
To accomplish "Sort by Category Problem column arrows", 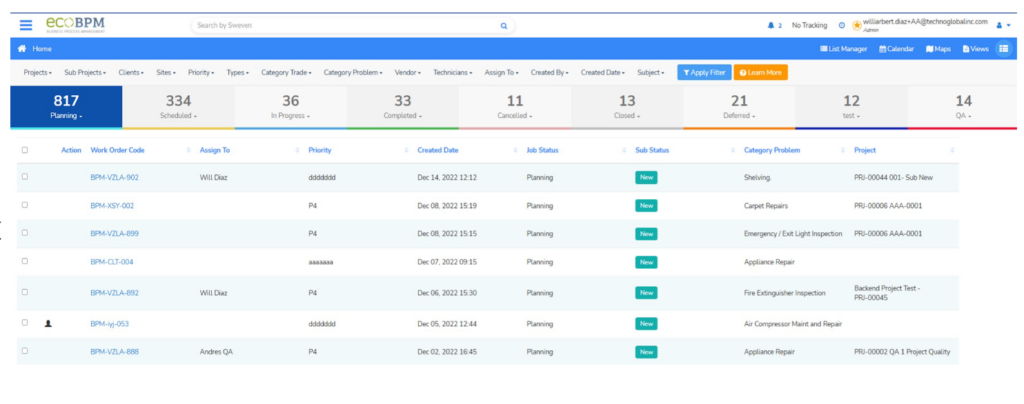I will click(844, 150).
